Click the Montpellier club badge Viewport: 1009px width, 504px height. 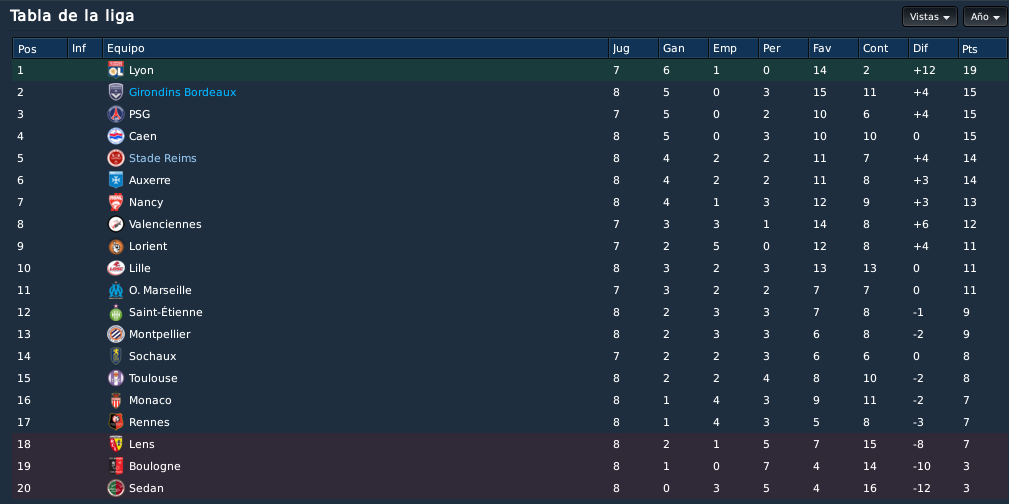pos(116,334)
